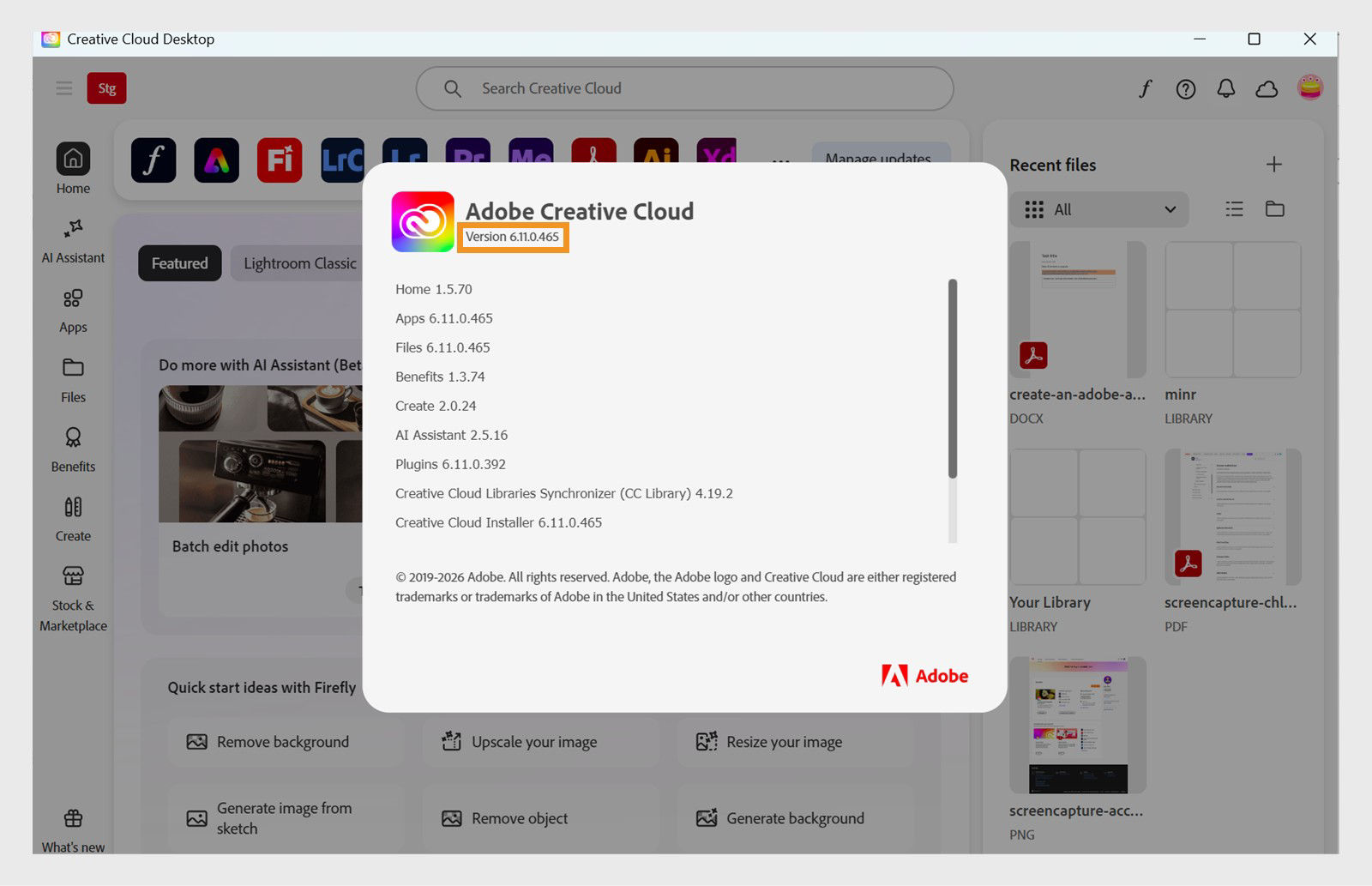Image resolution: width=1372 pixels, height=886 pixels.
Task: Open Create section in sidebar
Action: (x=73, y=519)
